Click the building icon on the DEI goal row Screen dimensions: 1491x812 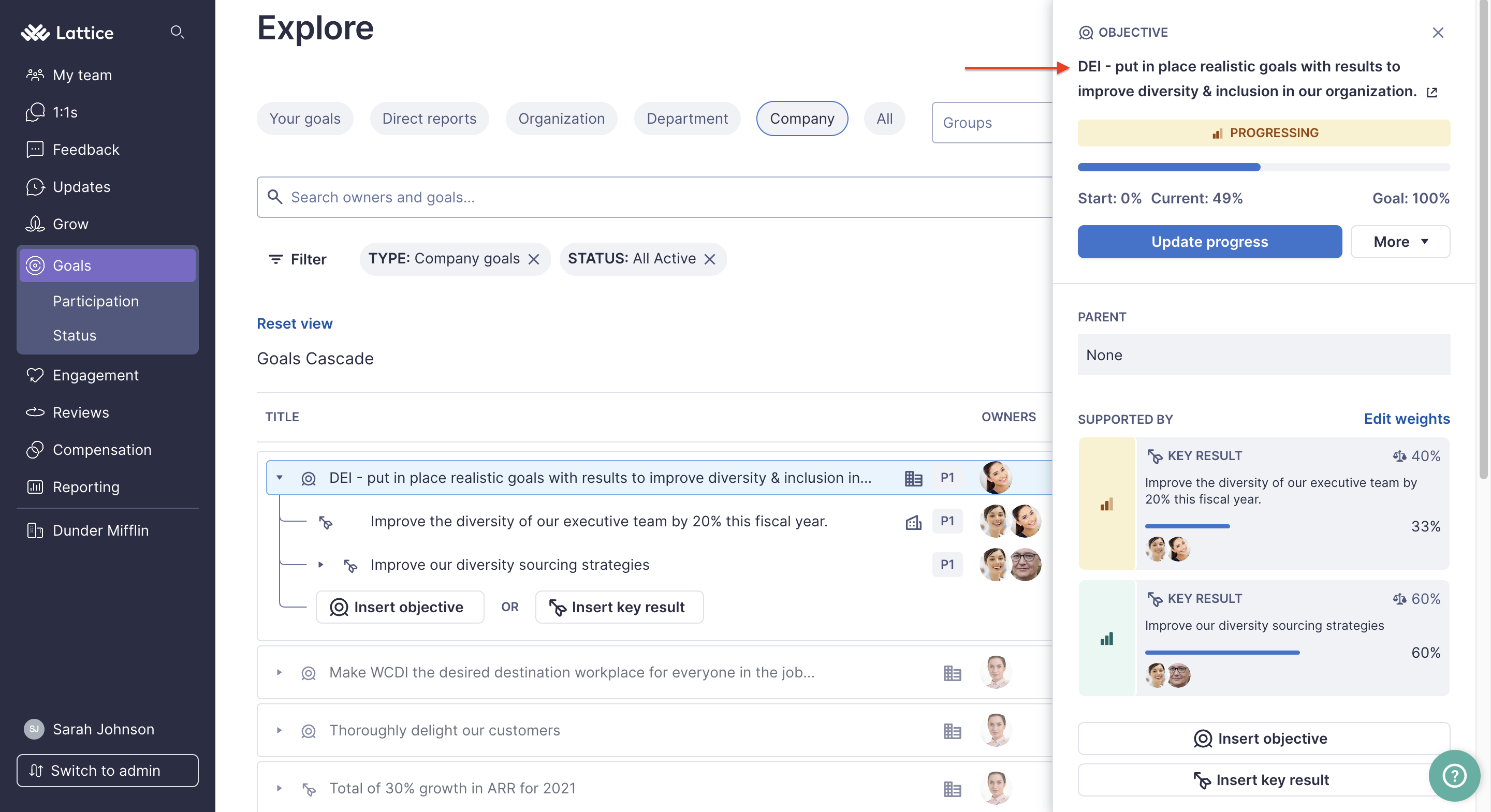pos(913,478)
